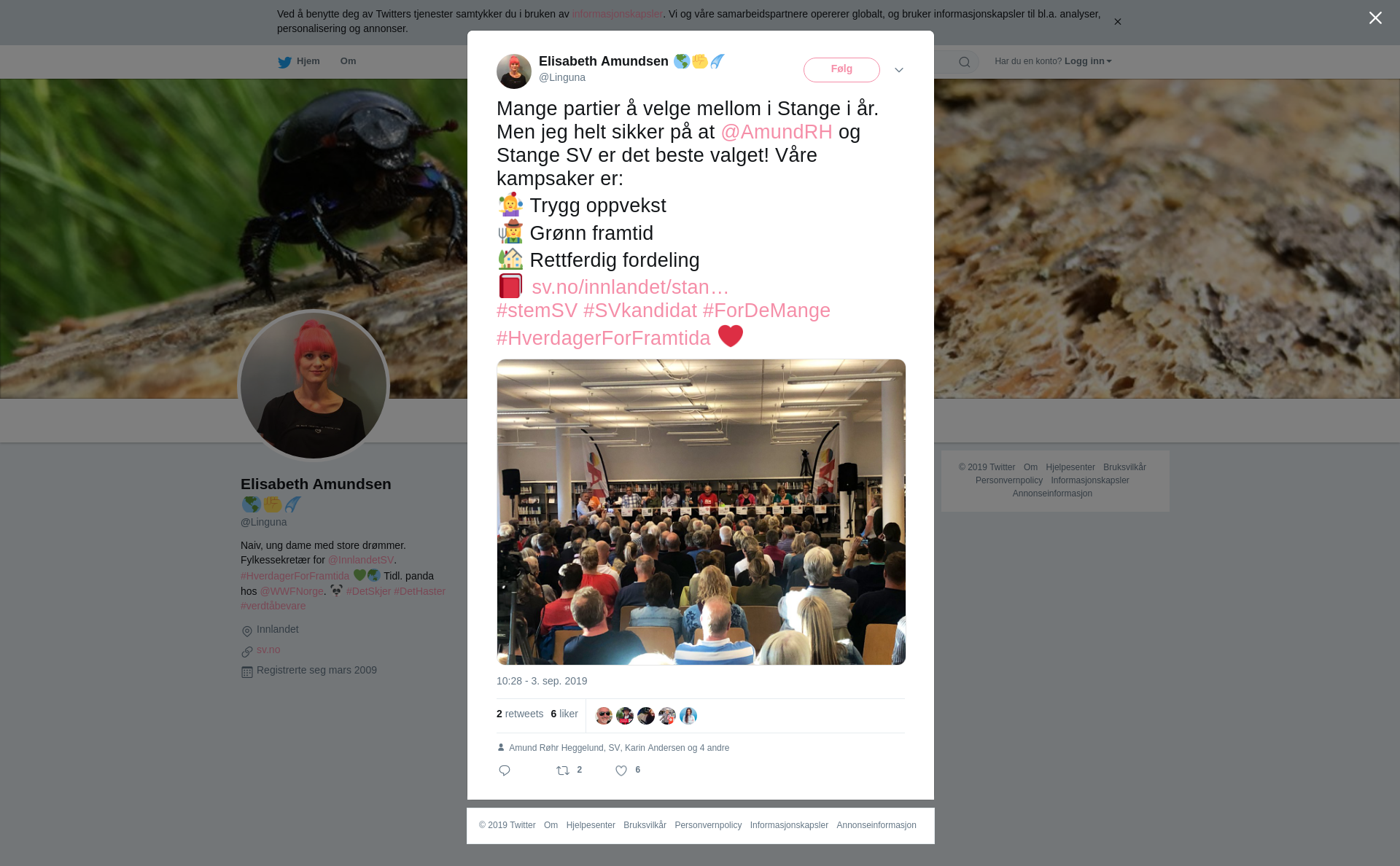View the 6 liker list
Screen dimensions: 1400x866
564,714
